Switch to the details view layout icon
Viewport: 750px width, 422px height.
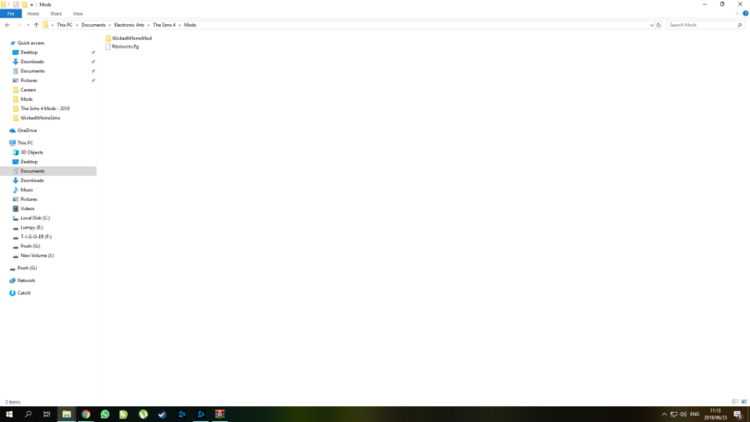point(735,401)
